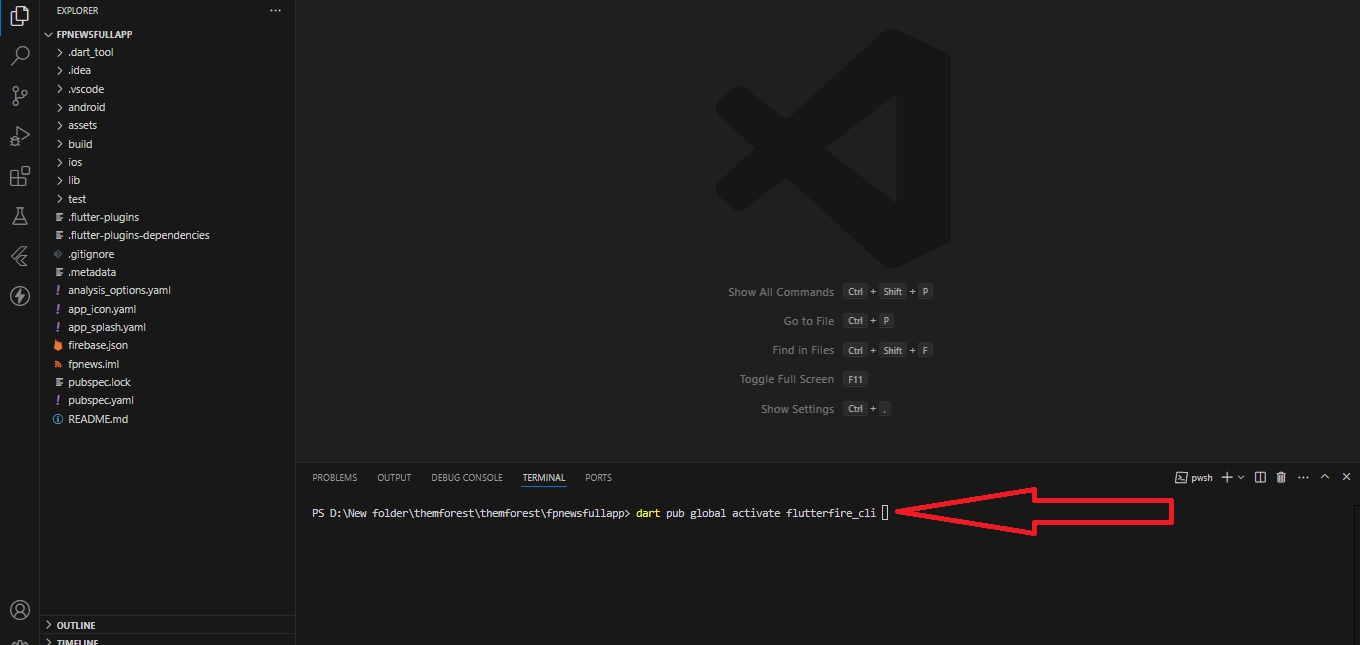Screen dimensions: 1360x645
Task: Open pubspec.yaml file
Action: pos(167,400)
